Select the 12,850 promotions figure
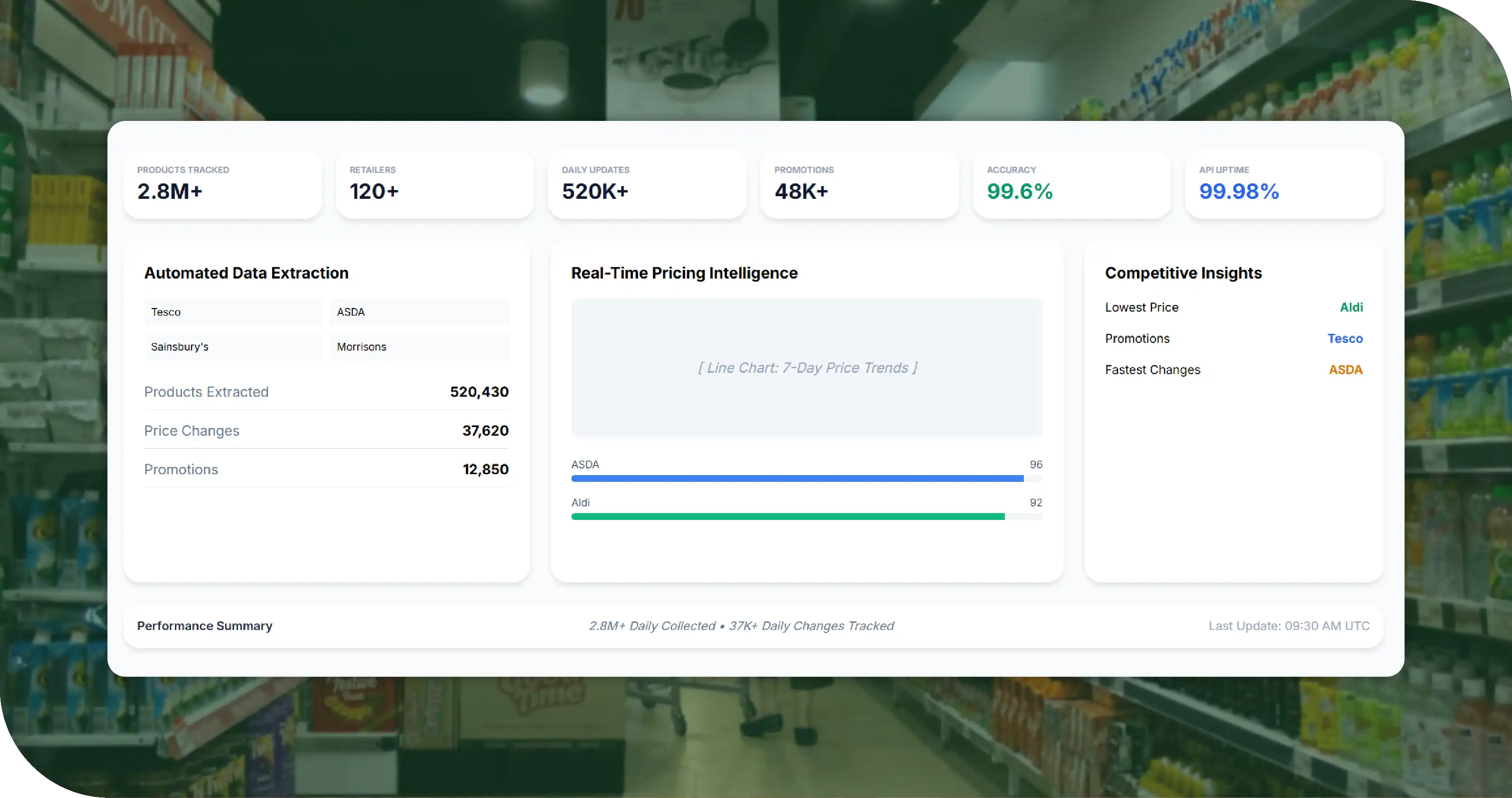This screenshot has height=798, width=1512. point(485,469)
